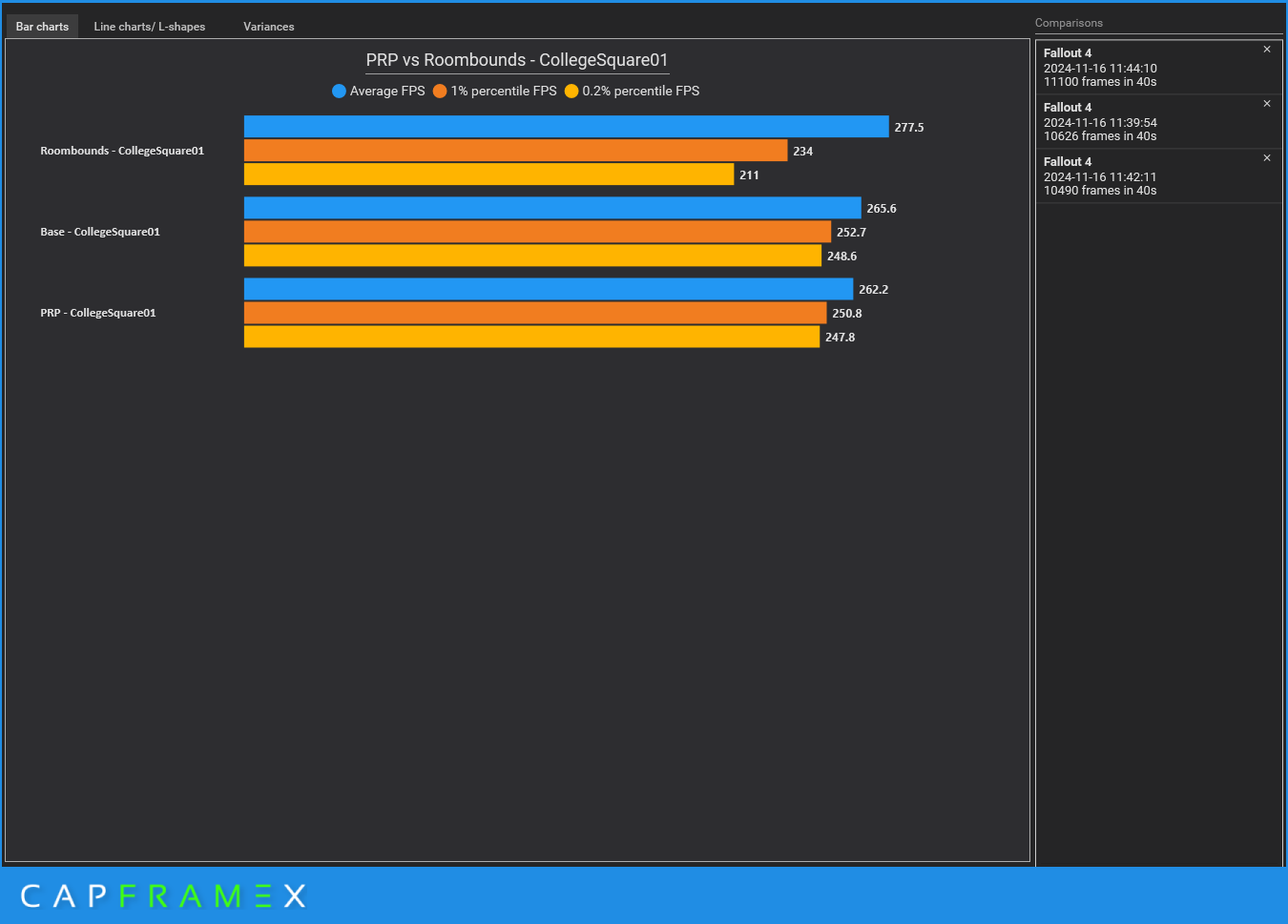Screen dimensions: 1288x924
Task: Click the orange 234 percentile bar
Action: point(516,151)
